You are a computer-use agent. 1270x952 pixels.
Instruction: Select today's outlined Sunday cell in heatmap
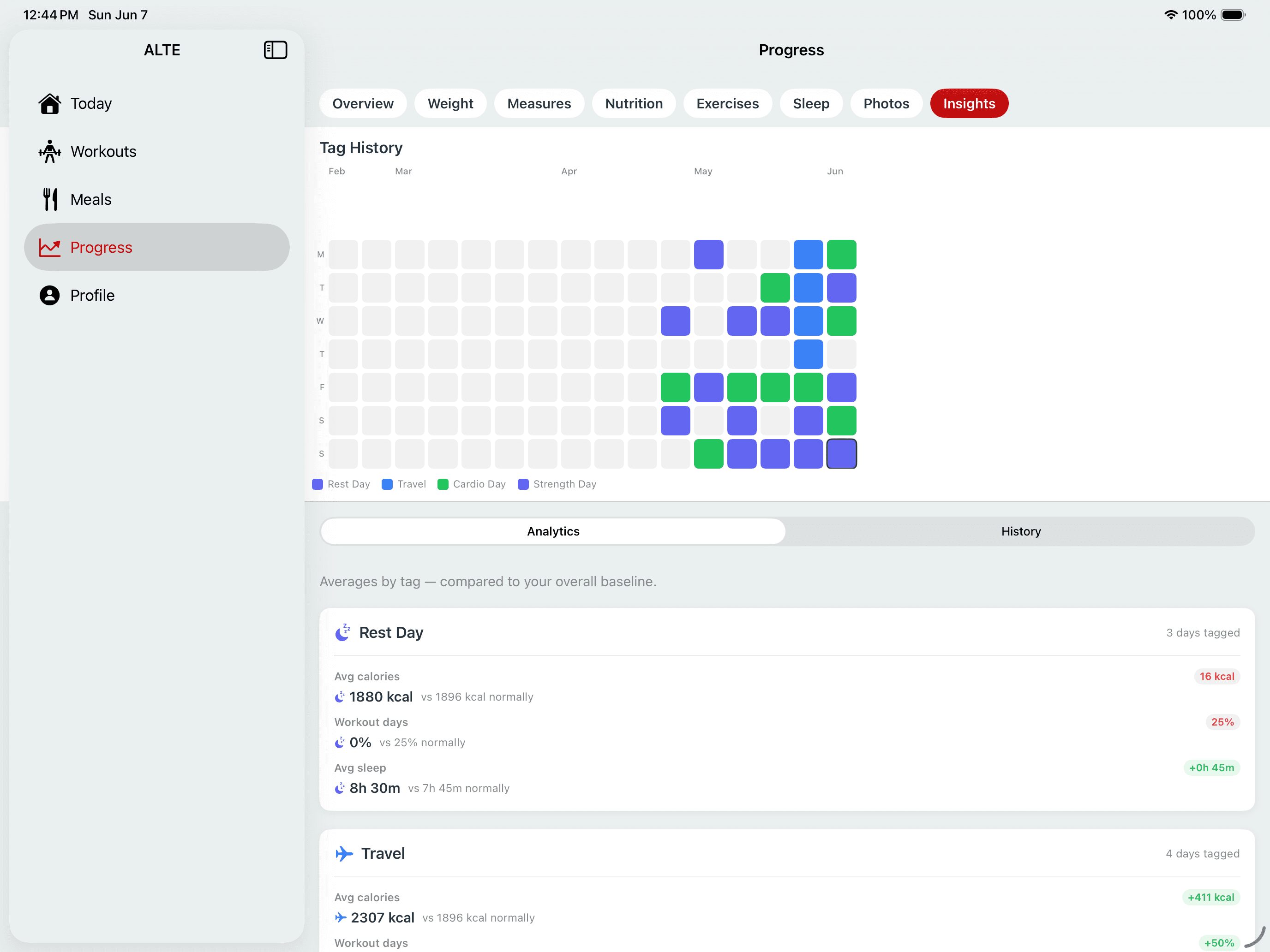pos(841,453)
